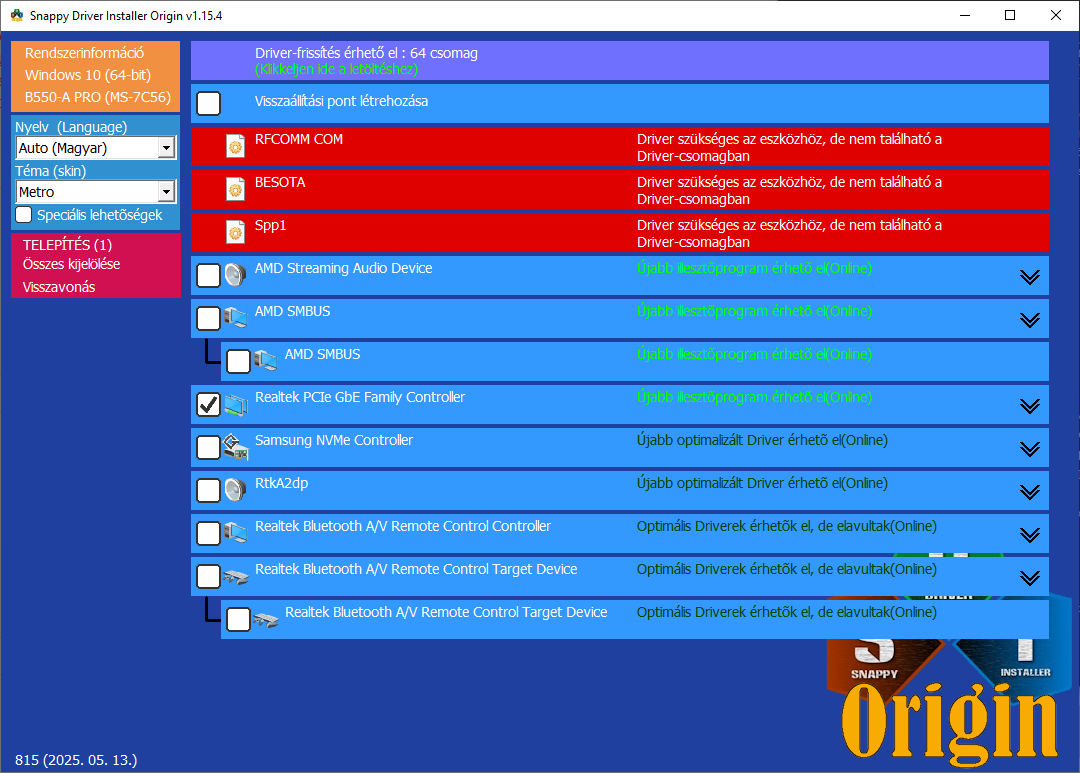This screenshot has height=773, width=1080.
Task: Click the AMD Streaming Audio Device speaker icon
Action: click(x=235, y=276)
